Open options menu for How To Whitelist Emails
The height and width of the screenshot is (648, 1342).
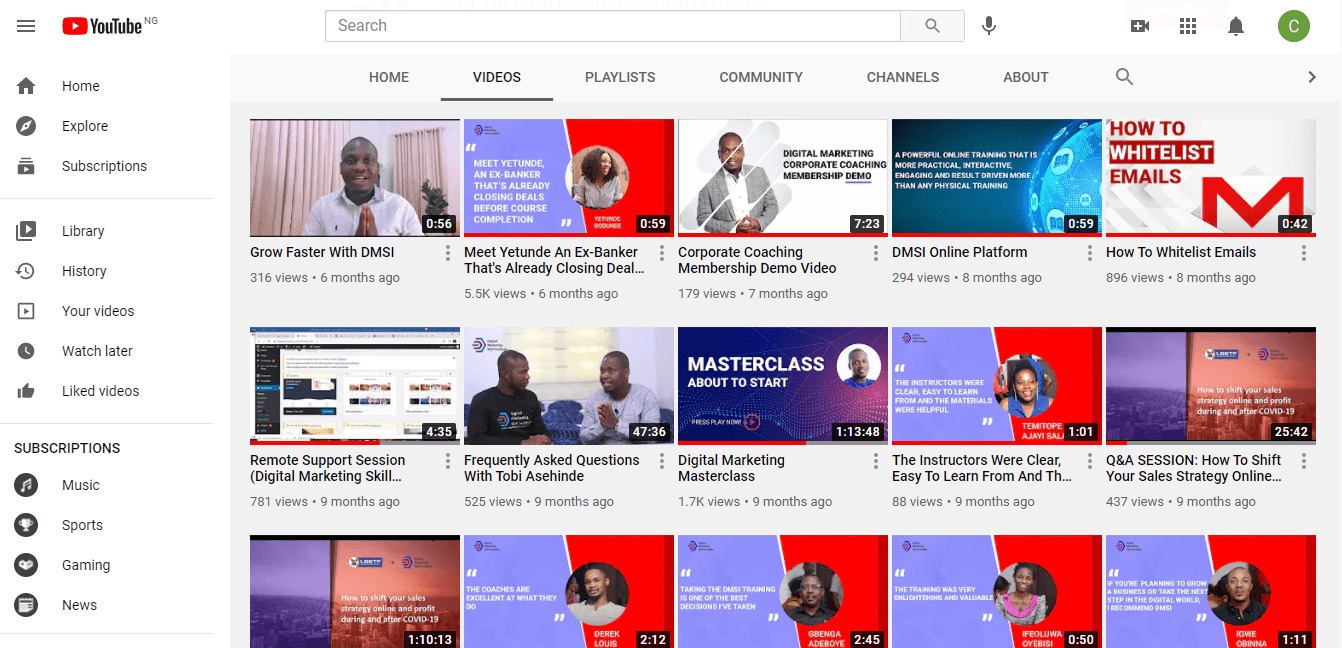[x=1304, y=253]
